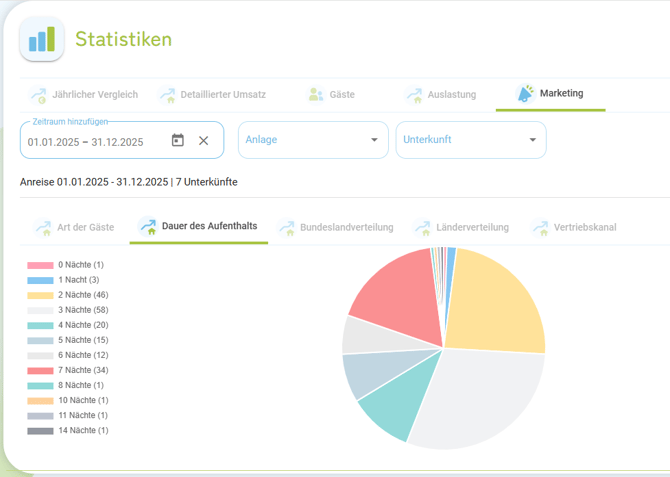The width and height of the screenshot is (670, 477).
Task: Click the Statistiken page heading
Action: point(123,39)
